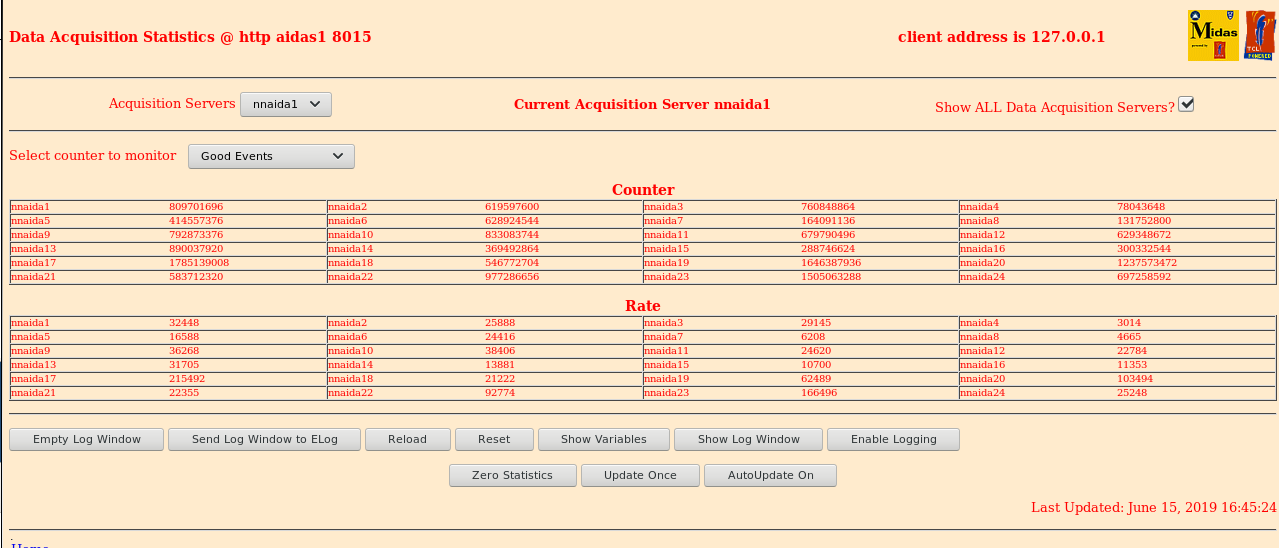Select counter value 890037920
The image size is (1279, 548).
coord(196,249)
